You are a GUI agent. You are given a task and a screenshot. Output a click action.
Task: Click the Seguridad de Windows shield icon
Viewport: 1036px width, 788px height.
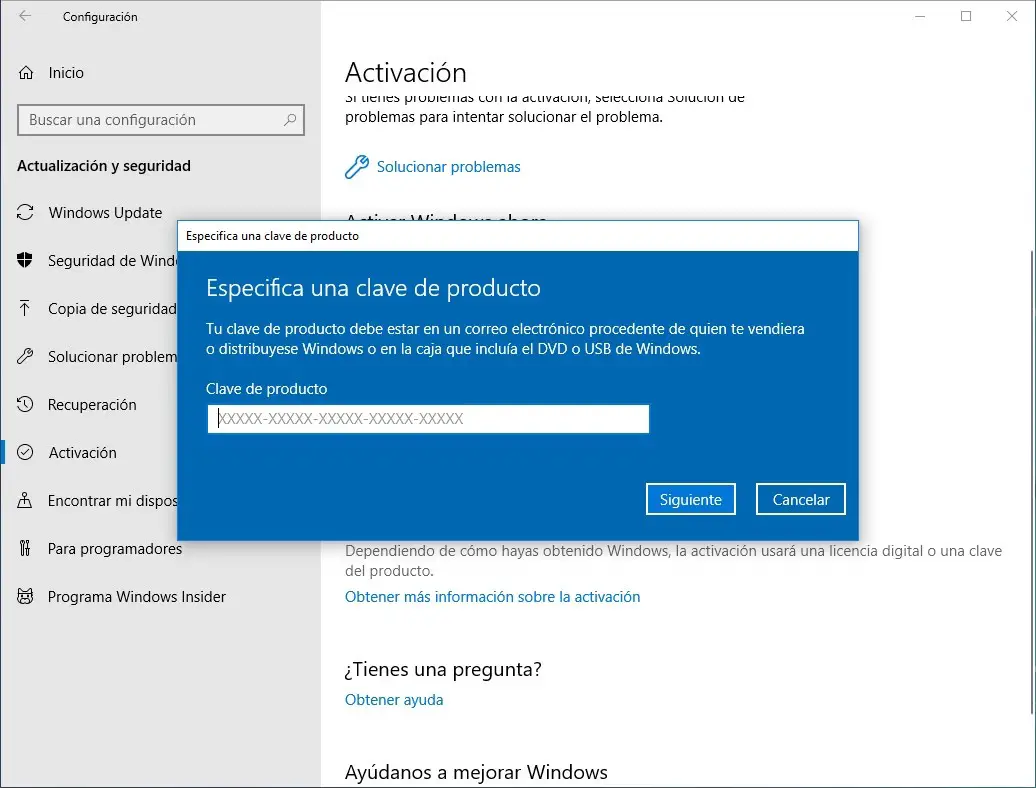point(24,260)
